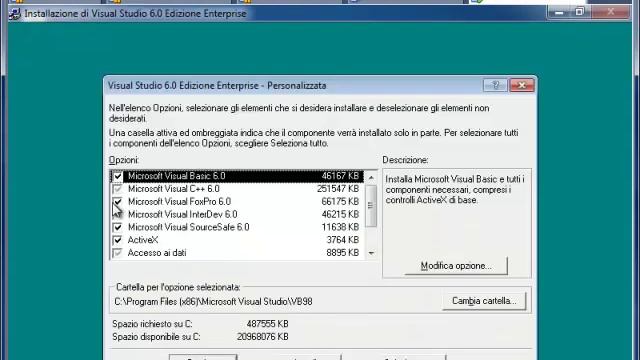
Task: Click the Cambia cartella... button
Action: (x=484, y=301)
